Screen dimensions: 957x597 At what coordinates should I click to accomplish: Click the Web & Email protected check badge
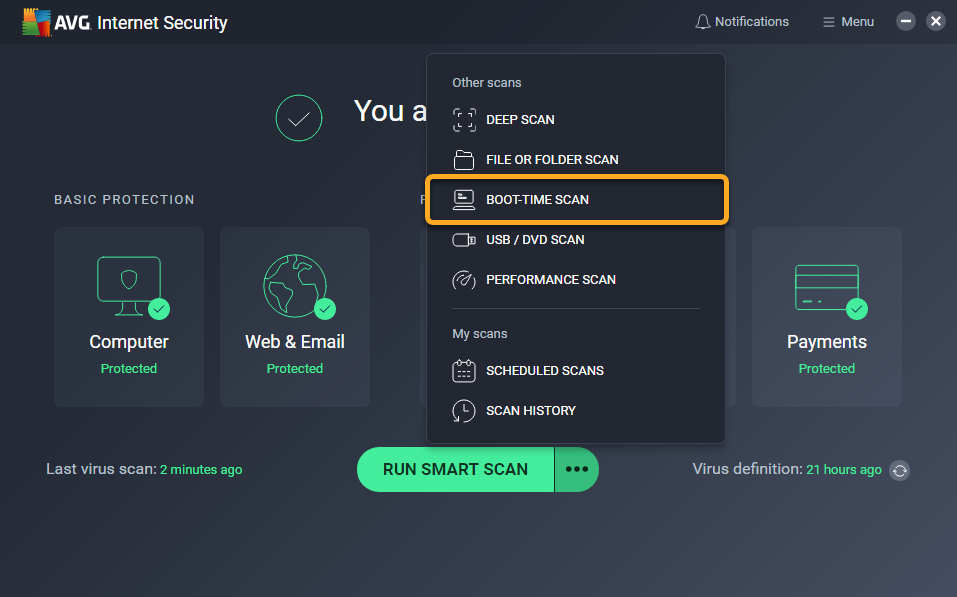[x=325, y=311]
